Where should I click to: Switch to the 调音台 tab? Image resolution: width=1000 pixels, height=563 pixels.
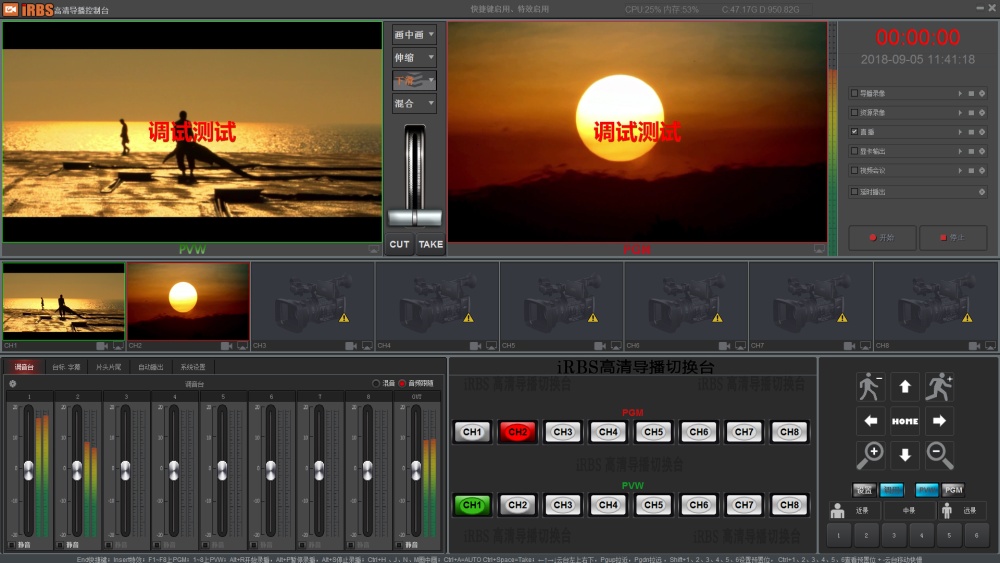point(24,367)
